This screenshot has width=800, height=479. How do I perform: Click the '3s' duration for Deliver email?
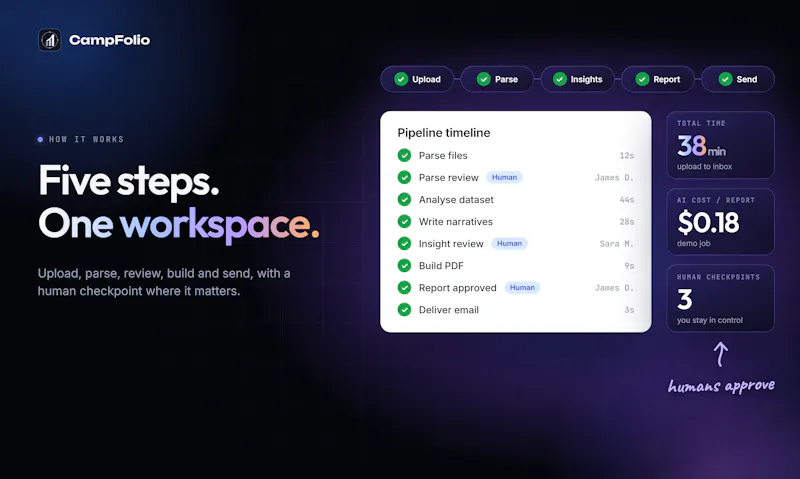(629, 310)
